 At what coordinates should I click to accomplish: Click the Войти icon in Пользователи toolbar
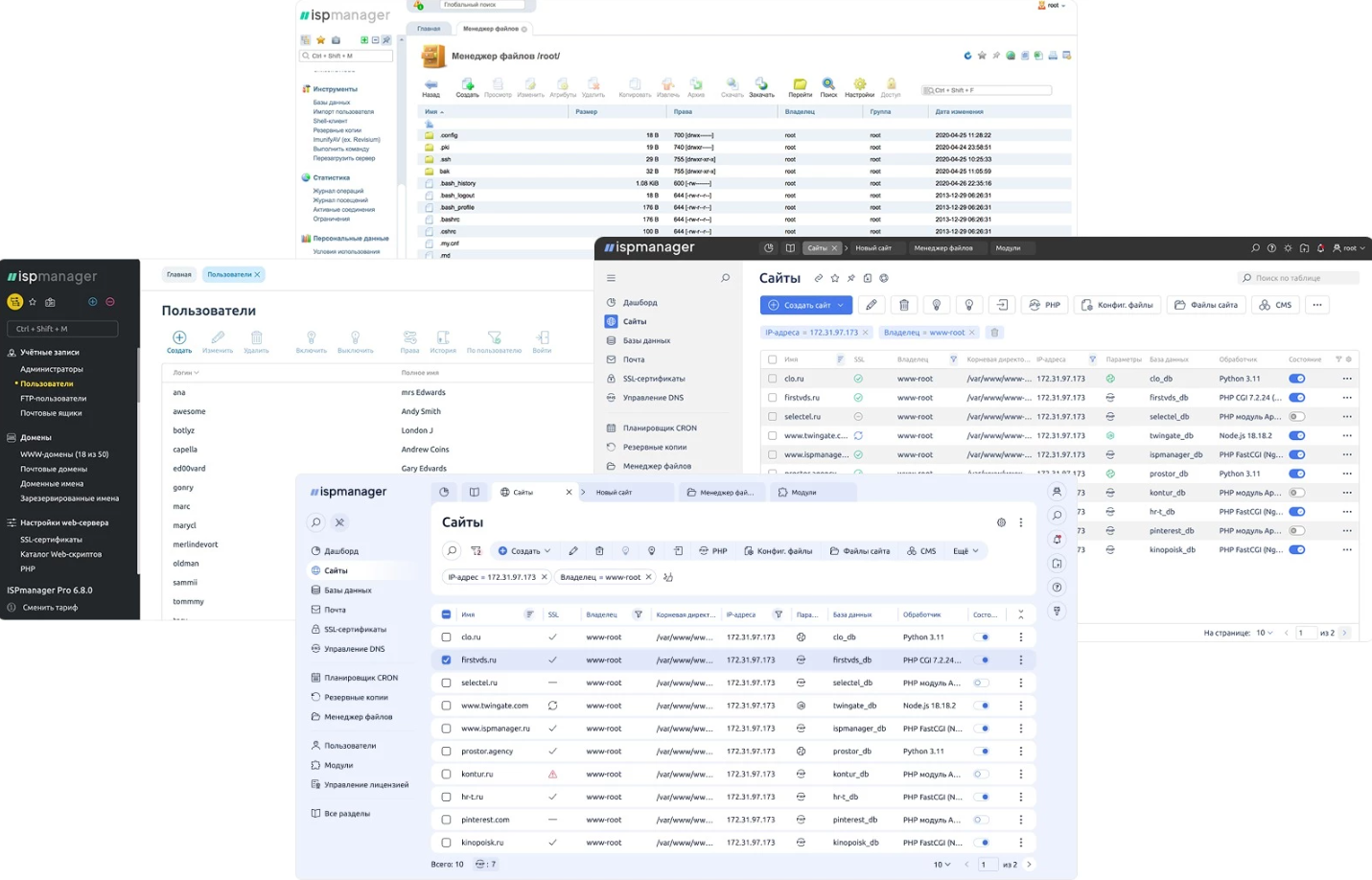coord(542,337)
